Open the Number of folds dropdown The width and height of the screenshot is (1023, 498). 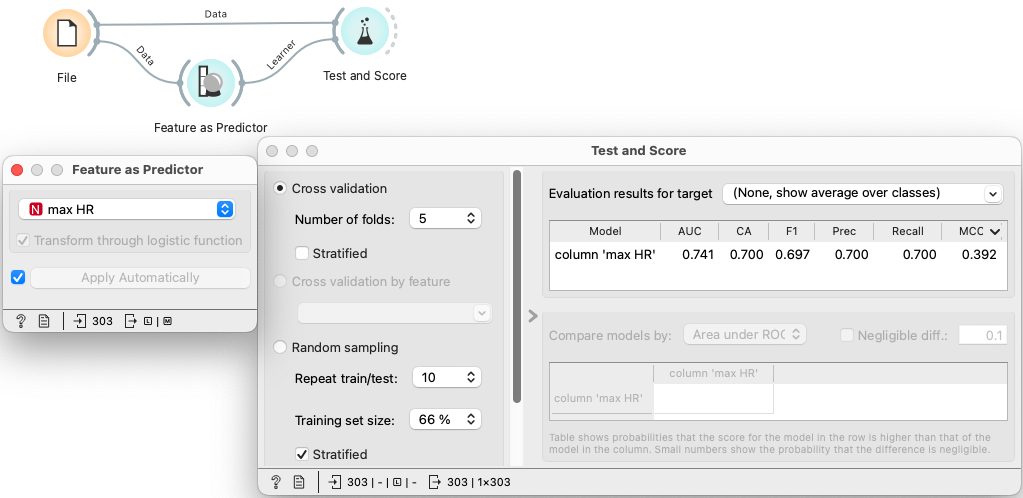coord(445,218)
